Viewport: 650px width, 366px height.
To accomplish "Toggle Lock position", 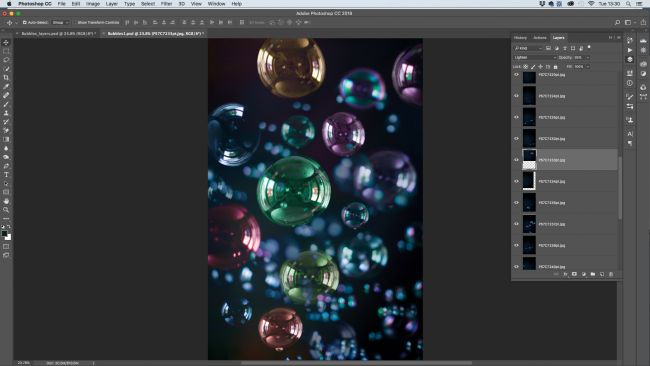I will (x=540, y=67).
